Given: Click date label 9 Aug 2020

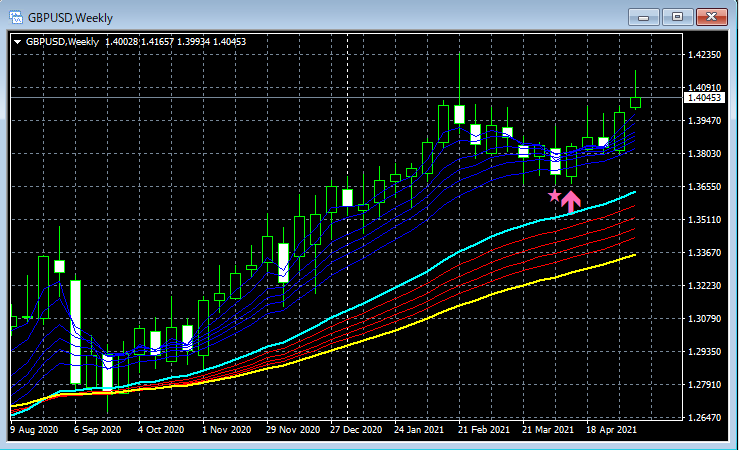Looking at the screenshot, I should pos(34,430).
